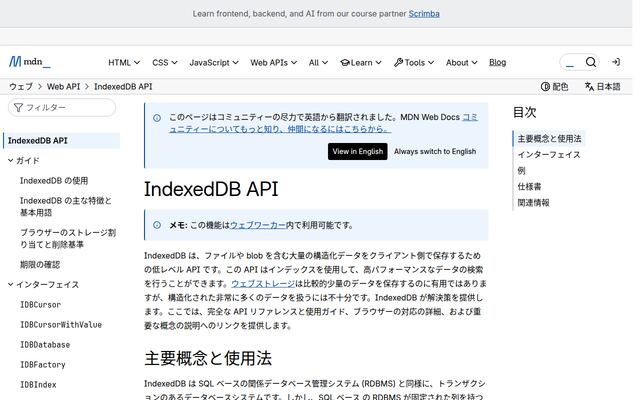Click the IndexedDB API page heading
Image resolution: width=640 pixels, height=400 pixels.
[211, 189]
